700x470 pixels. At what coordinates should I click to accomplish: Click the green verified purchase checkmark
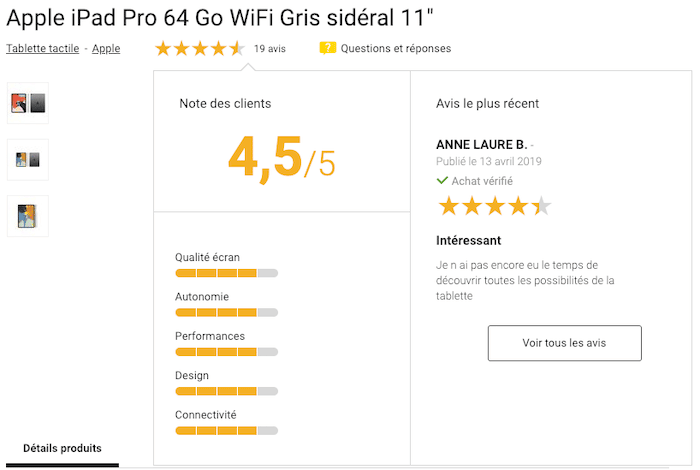pyautogui.click(x=442, y=181)
